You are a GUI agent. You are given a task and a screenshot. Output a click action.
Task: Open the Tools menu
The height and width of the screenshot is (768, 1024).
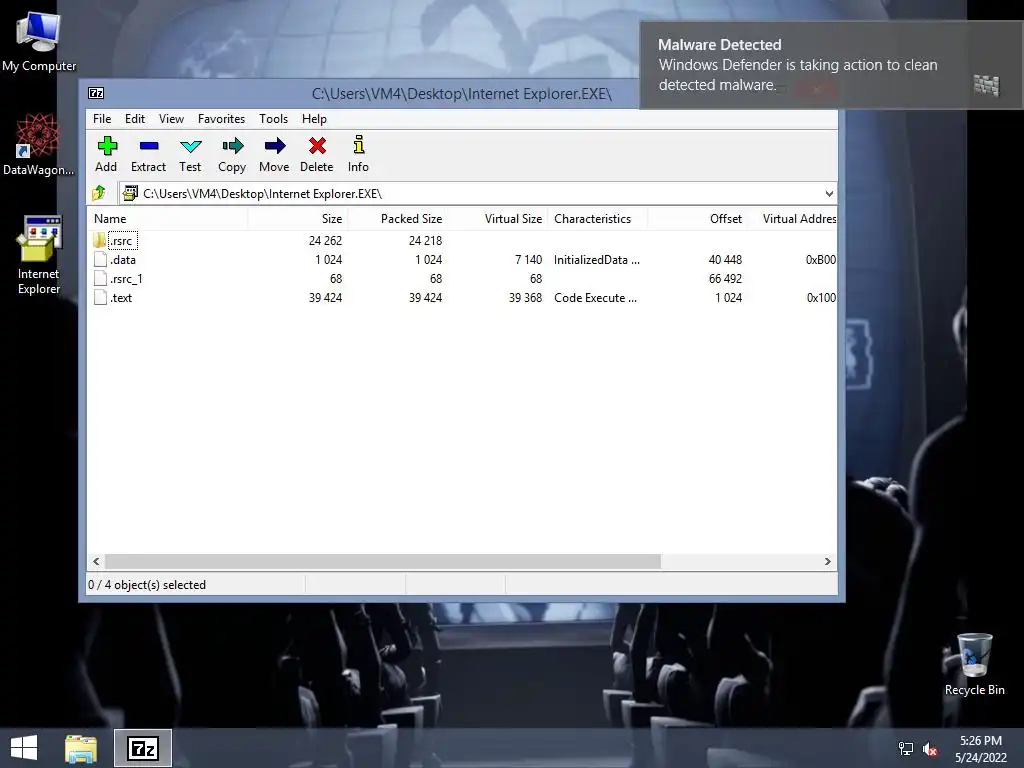[274, 119]
